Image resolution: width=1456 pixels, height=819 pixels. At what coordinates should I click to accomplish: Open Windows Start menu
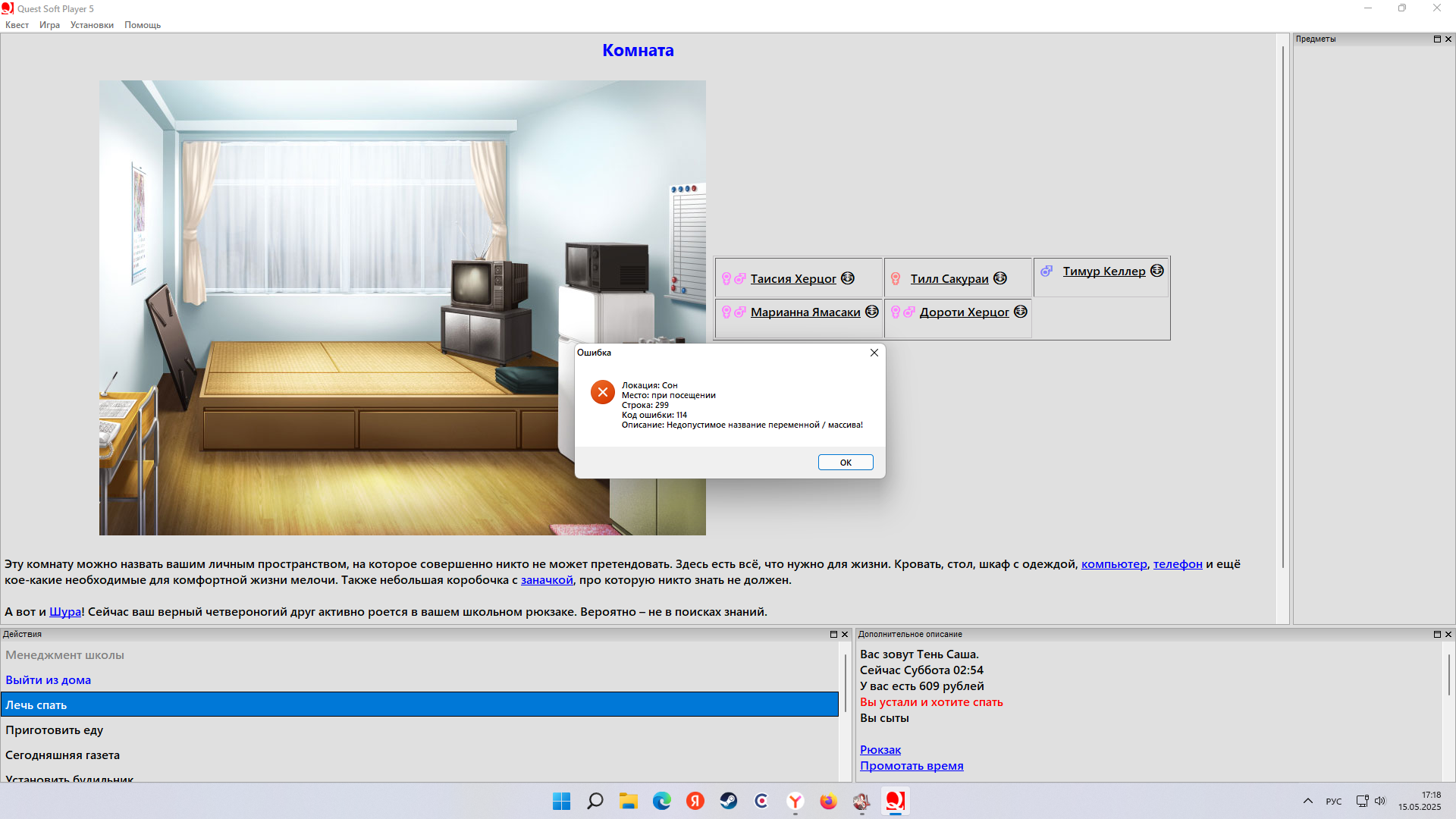(561, 801)
